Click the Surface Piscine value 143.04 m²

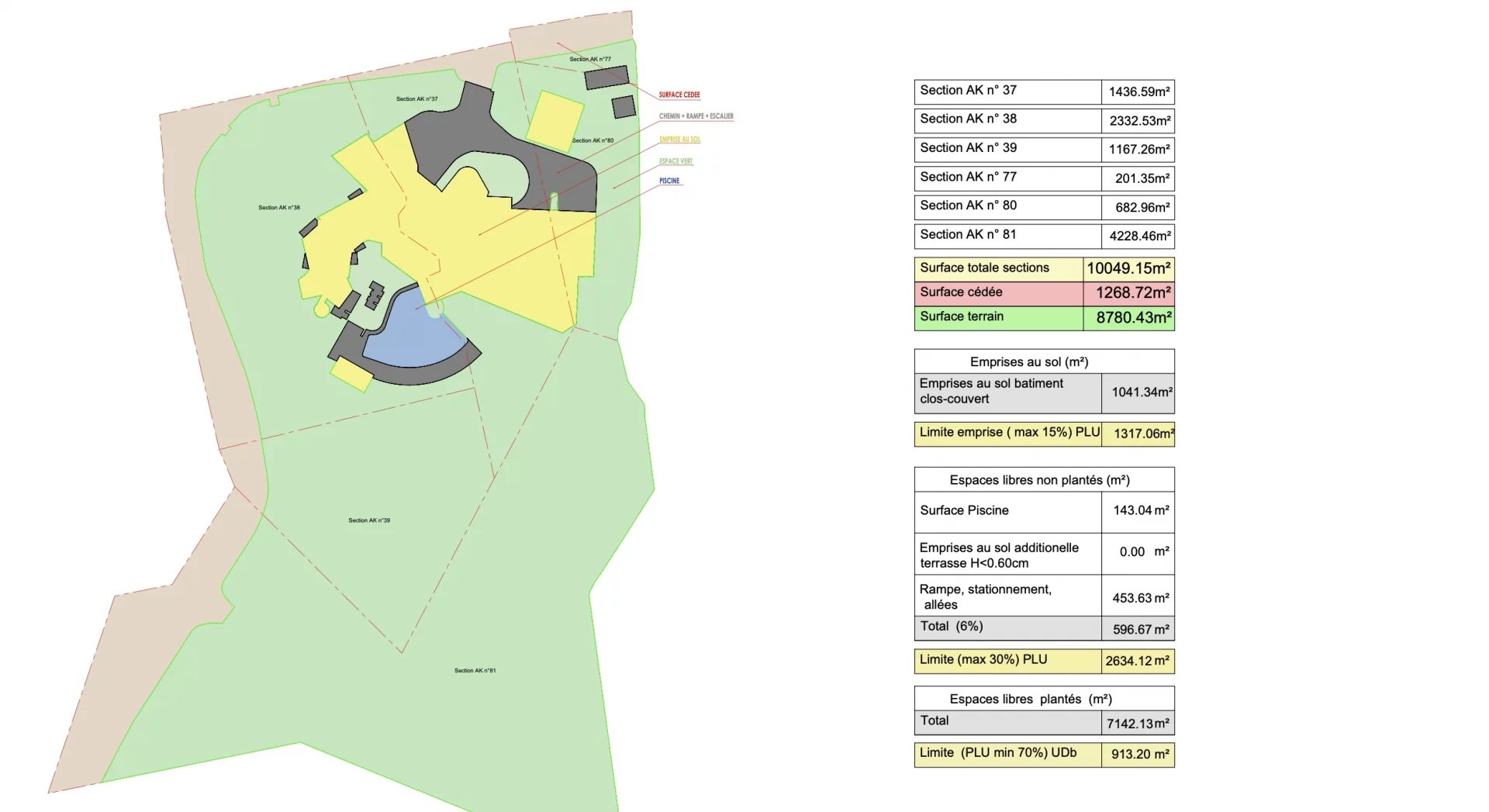point(1139,510)
